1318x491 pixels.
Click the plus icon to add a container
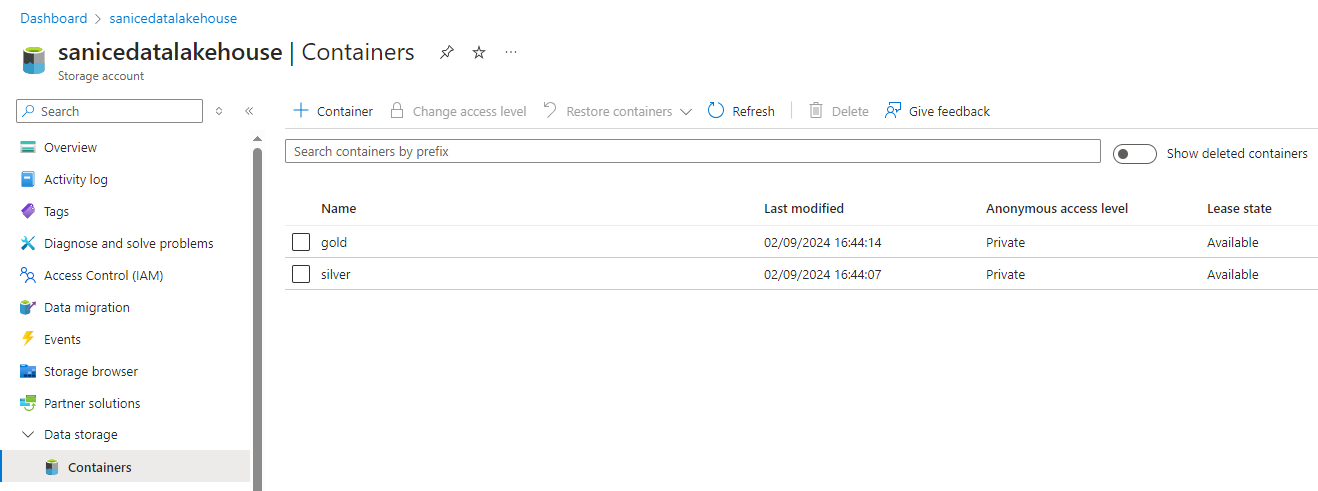pos(300,110)
